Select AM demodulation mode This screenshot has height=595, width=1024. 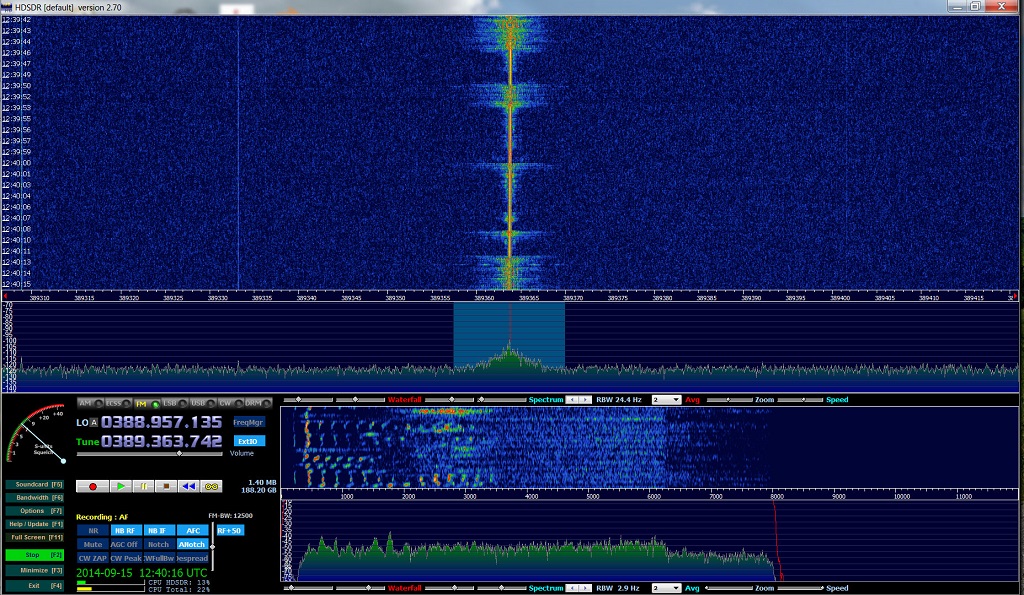click(86, 403)
